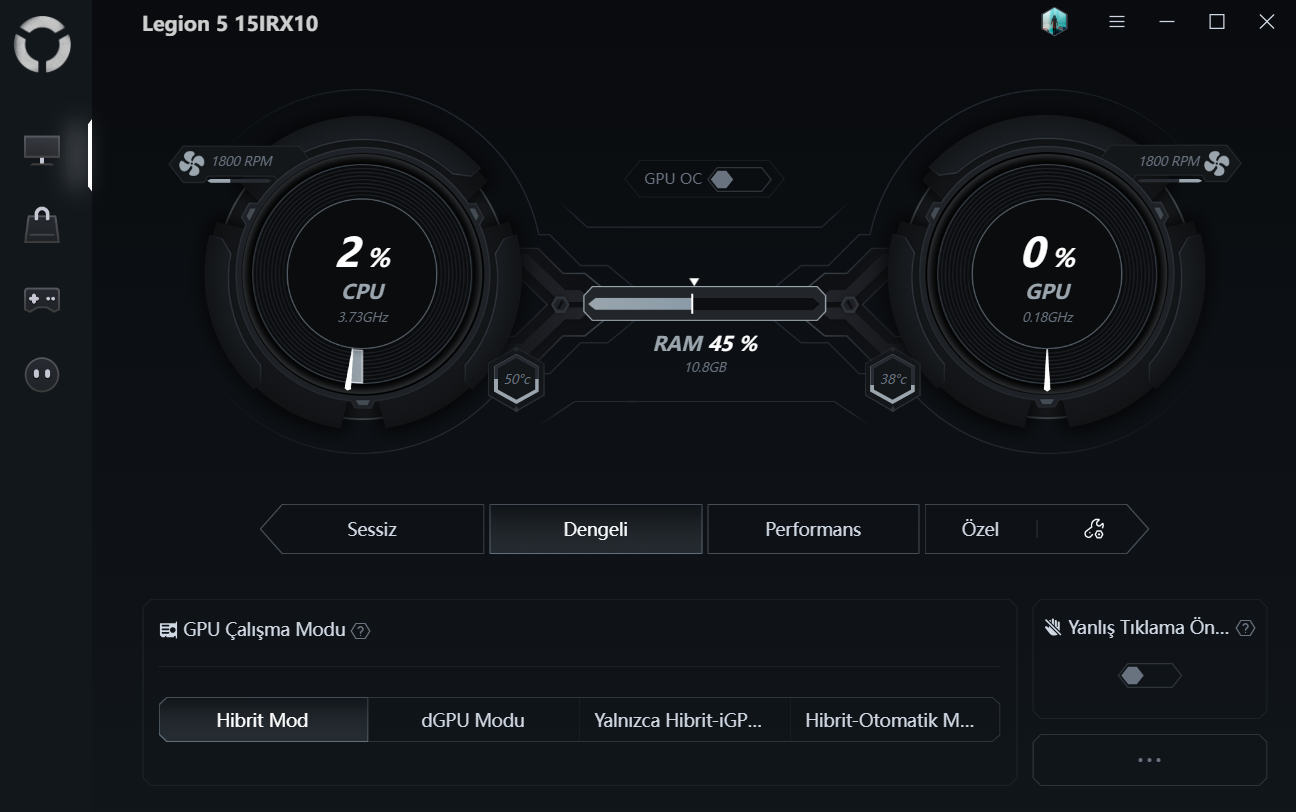Click the Legion 5 15IRX10 device title

pos(230,24)
